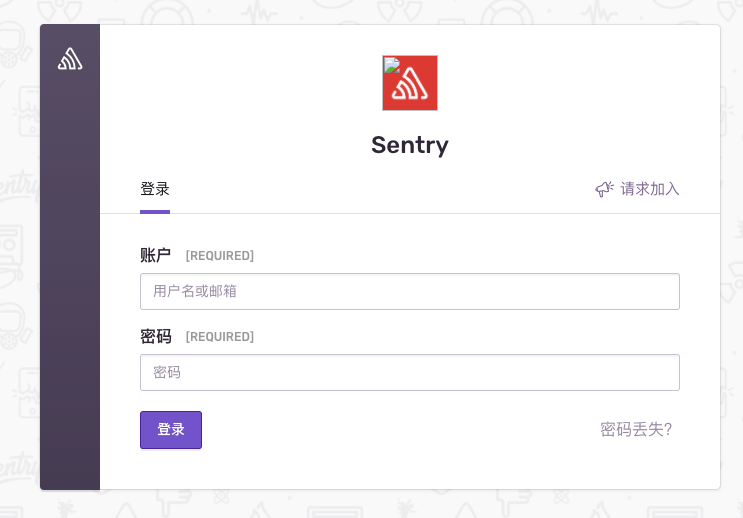
Task: Click the 密码 label above the password field
Action: click(x=156, y=336)
